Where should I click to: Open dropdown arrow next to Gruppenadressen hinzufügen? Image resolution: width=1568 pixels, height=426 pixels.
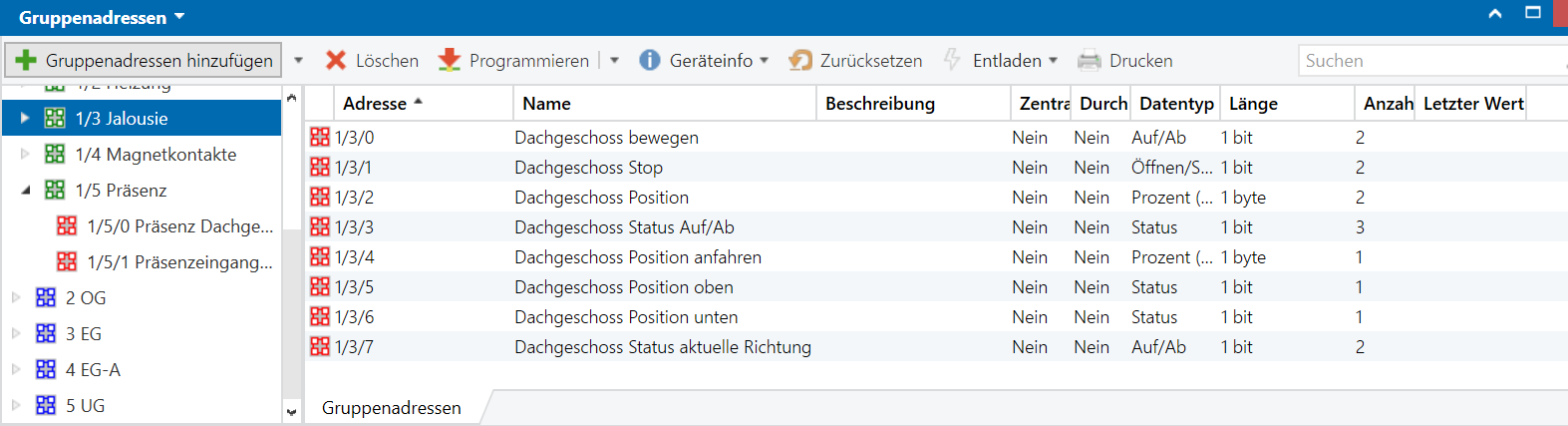(298, 60)
